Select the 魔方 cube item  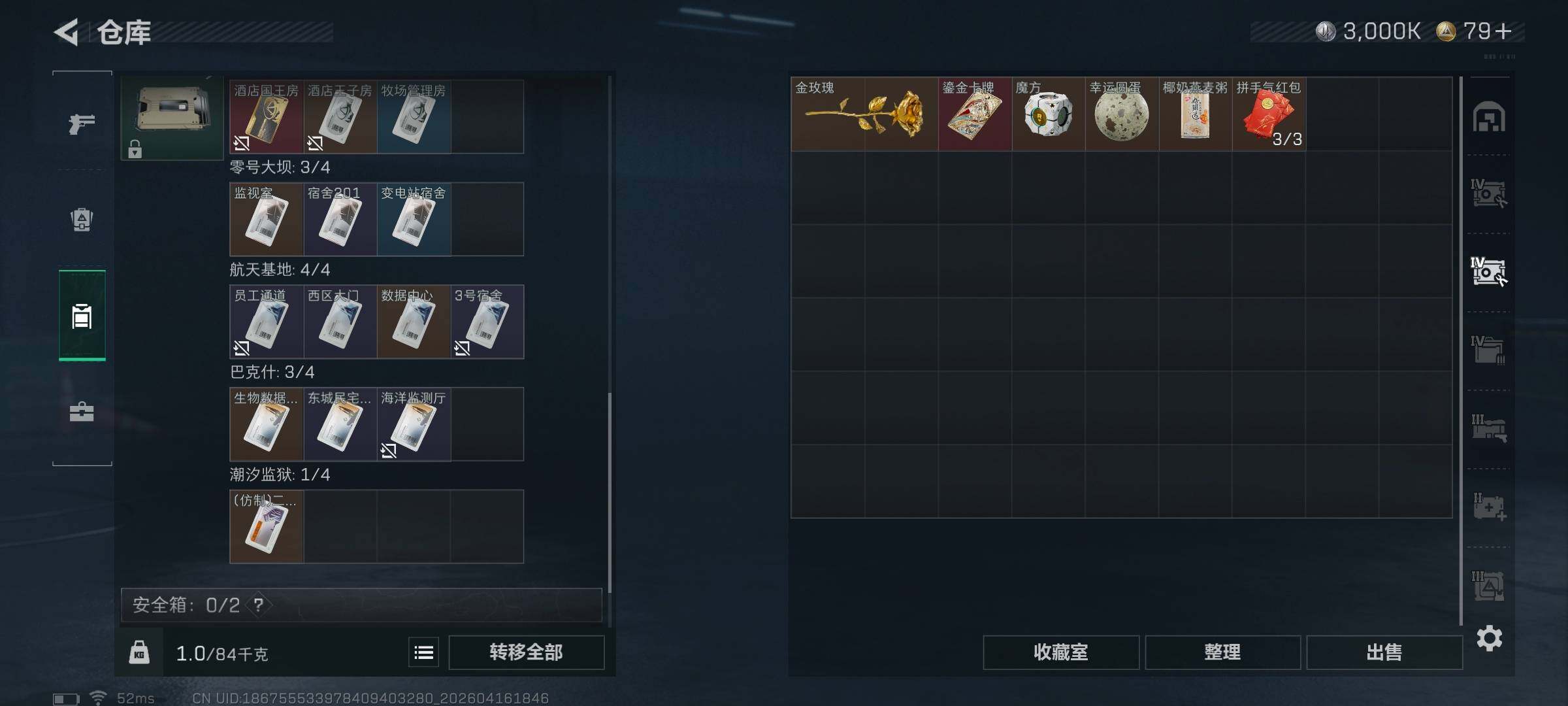click(x=1048, y=114)
